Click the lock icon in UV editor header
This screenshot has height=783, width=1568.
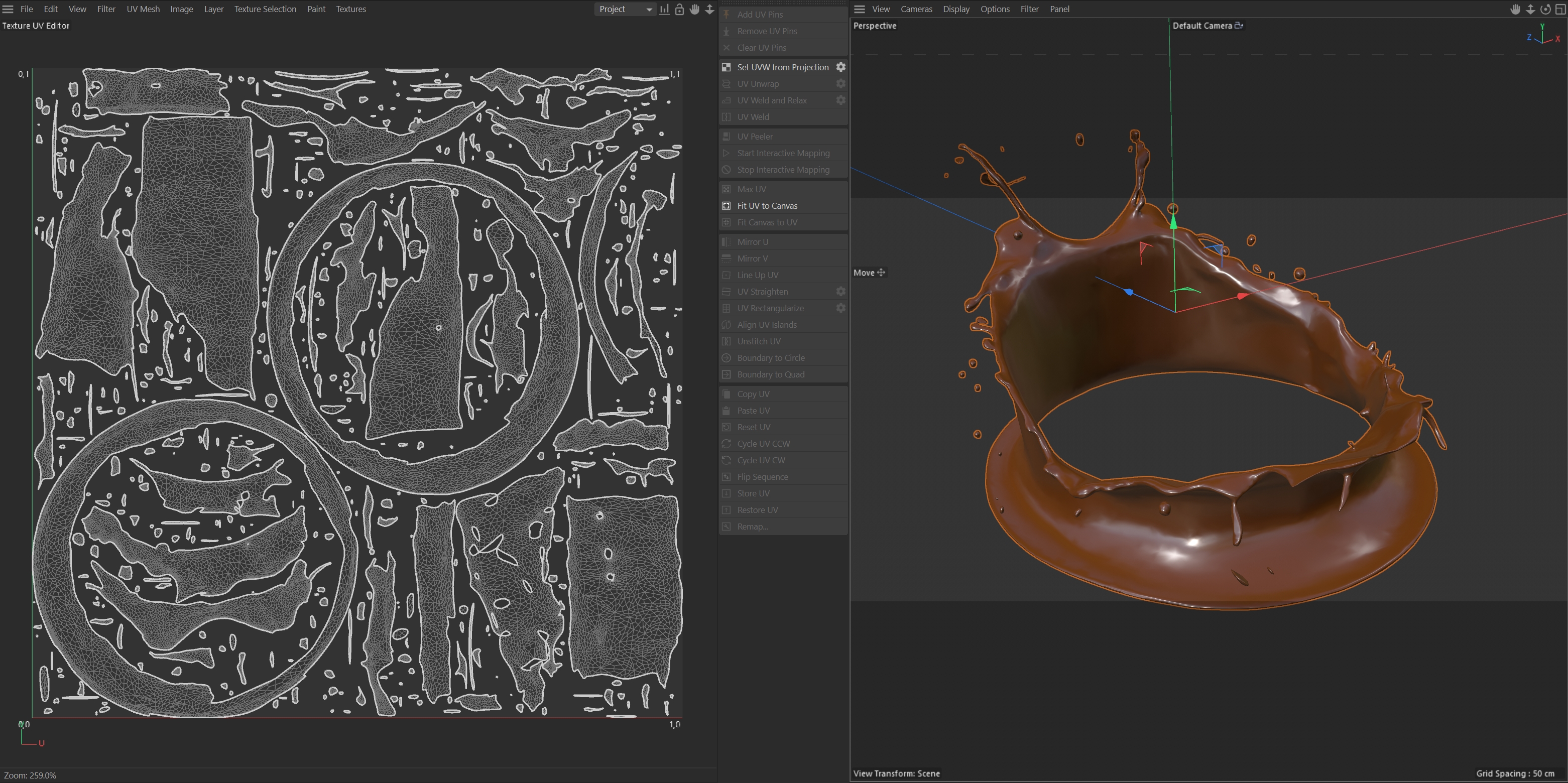pyautogui.click(x=679, y=9)
